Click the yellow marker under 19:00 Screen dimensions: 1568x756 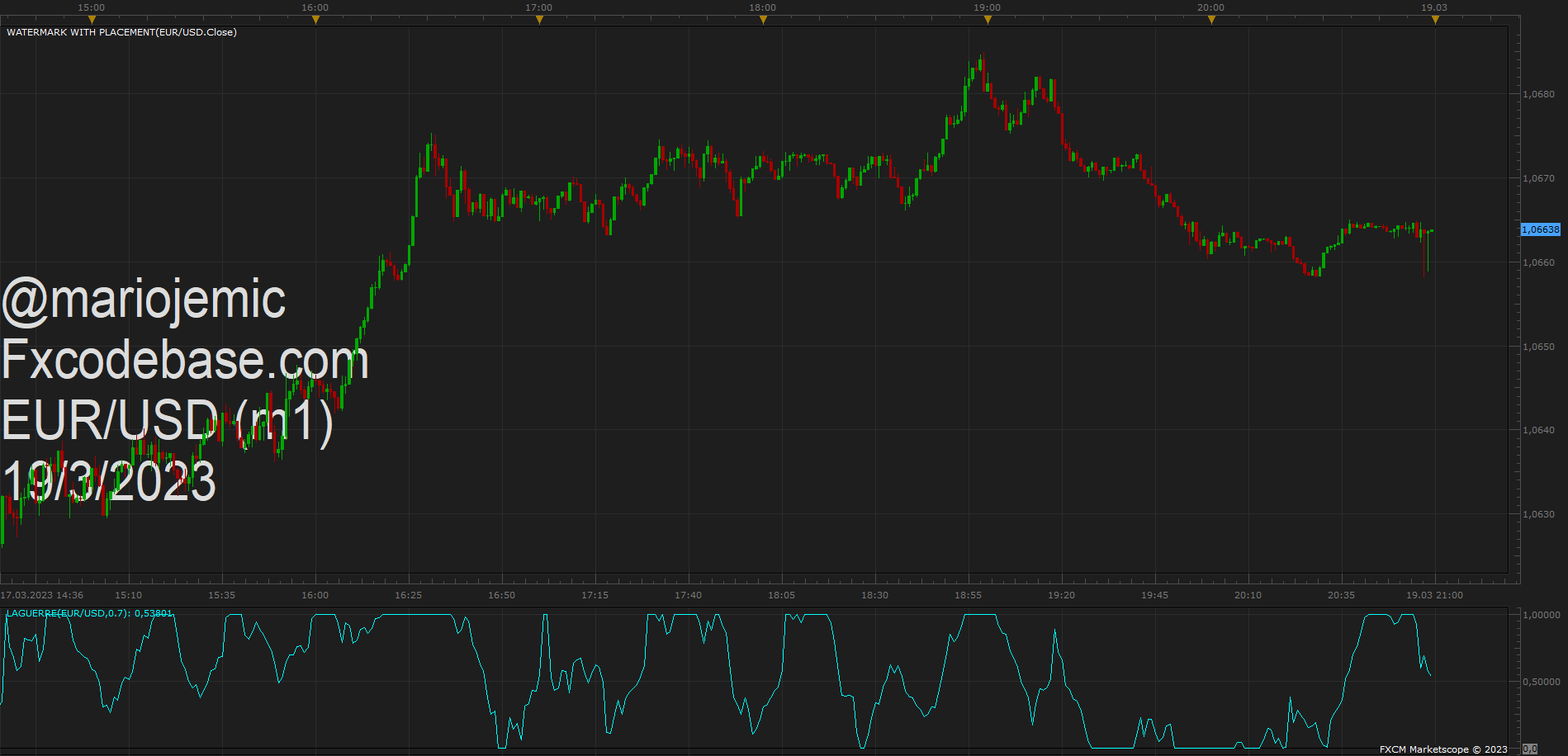point(988,21)
